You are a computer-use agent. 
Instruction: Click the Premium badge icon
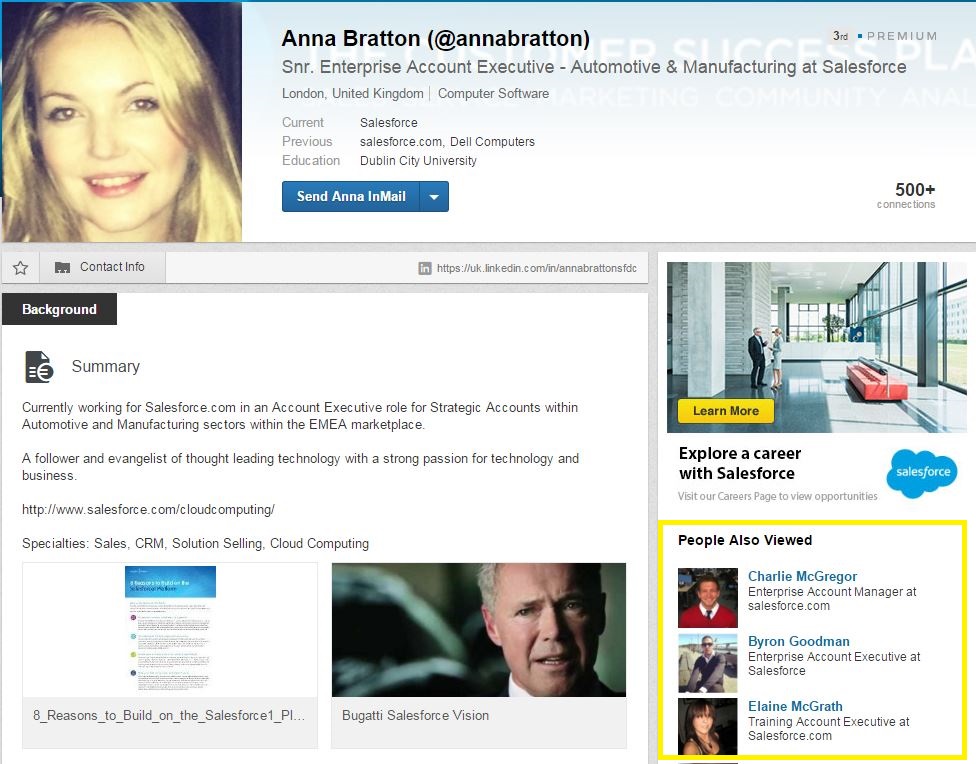pyautogui.click(x=860, y=36)
